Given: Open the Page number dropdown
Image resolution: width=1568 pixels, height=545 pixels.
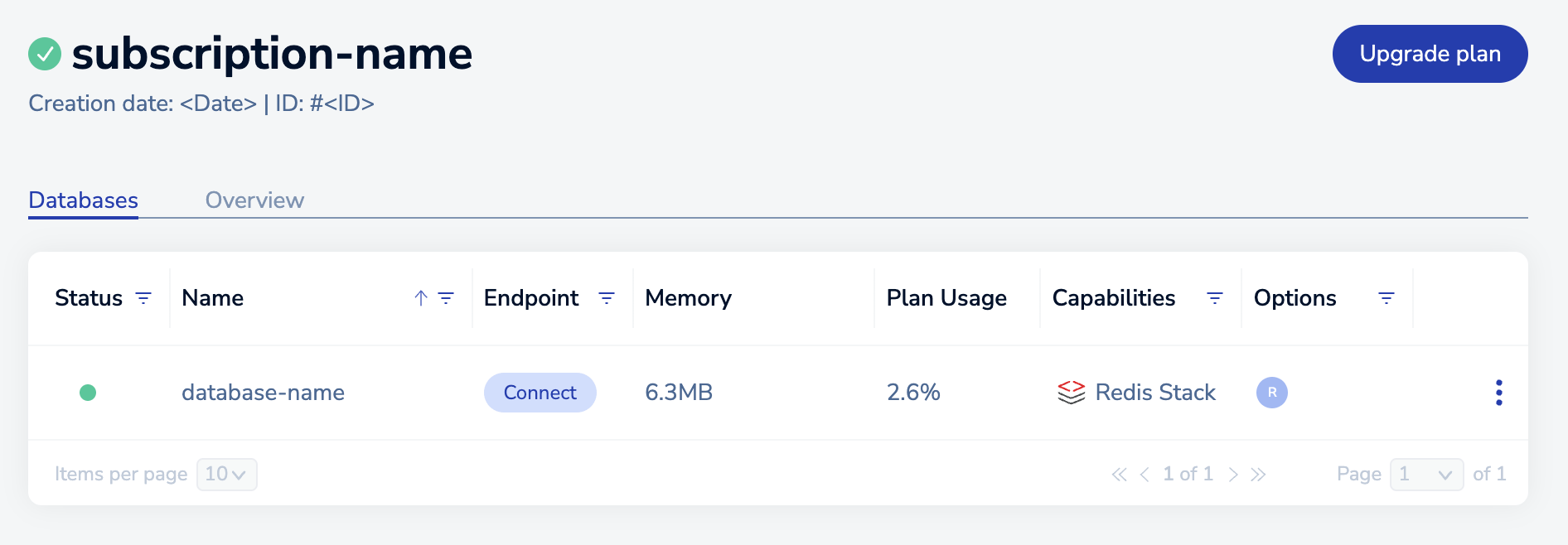Looking at the screenshot, I should pos(1426,475).
